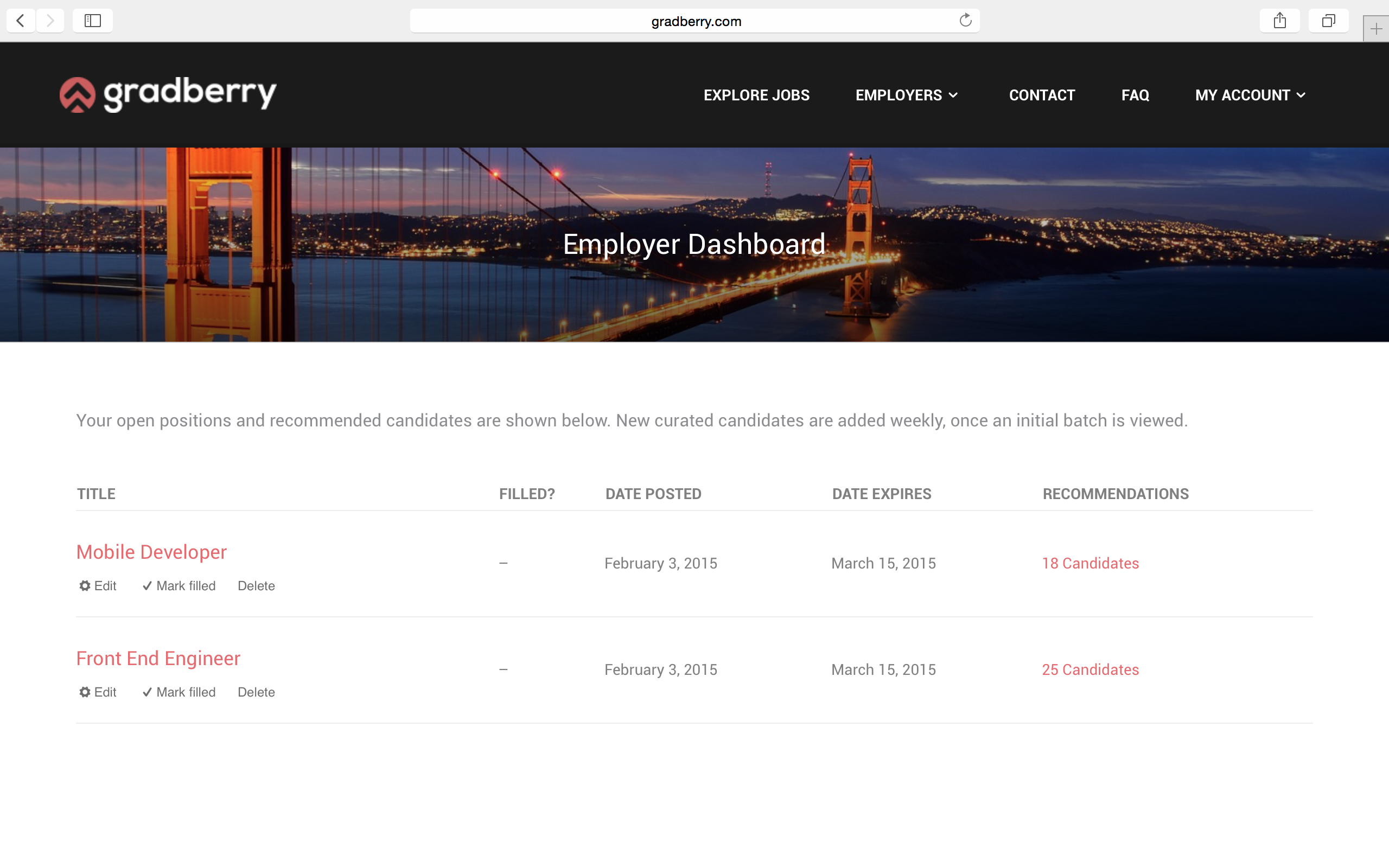
Task: Click the gradberry logo
Action: (x=168, y=95)
